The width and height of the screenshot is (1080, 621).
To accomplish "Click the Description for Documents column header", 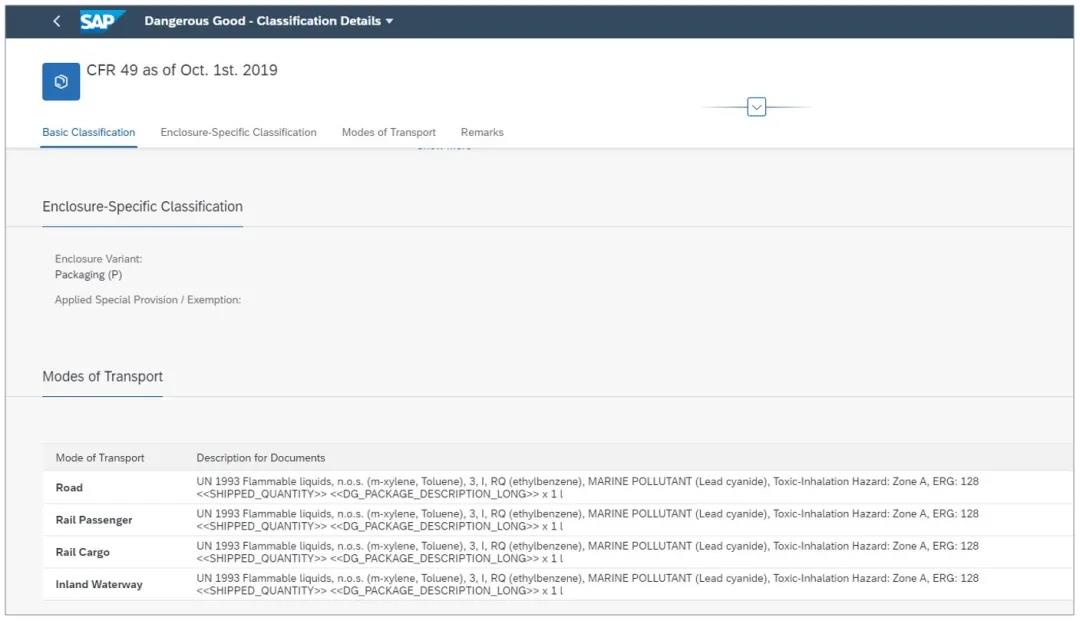I will (259, 457).
